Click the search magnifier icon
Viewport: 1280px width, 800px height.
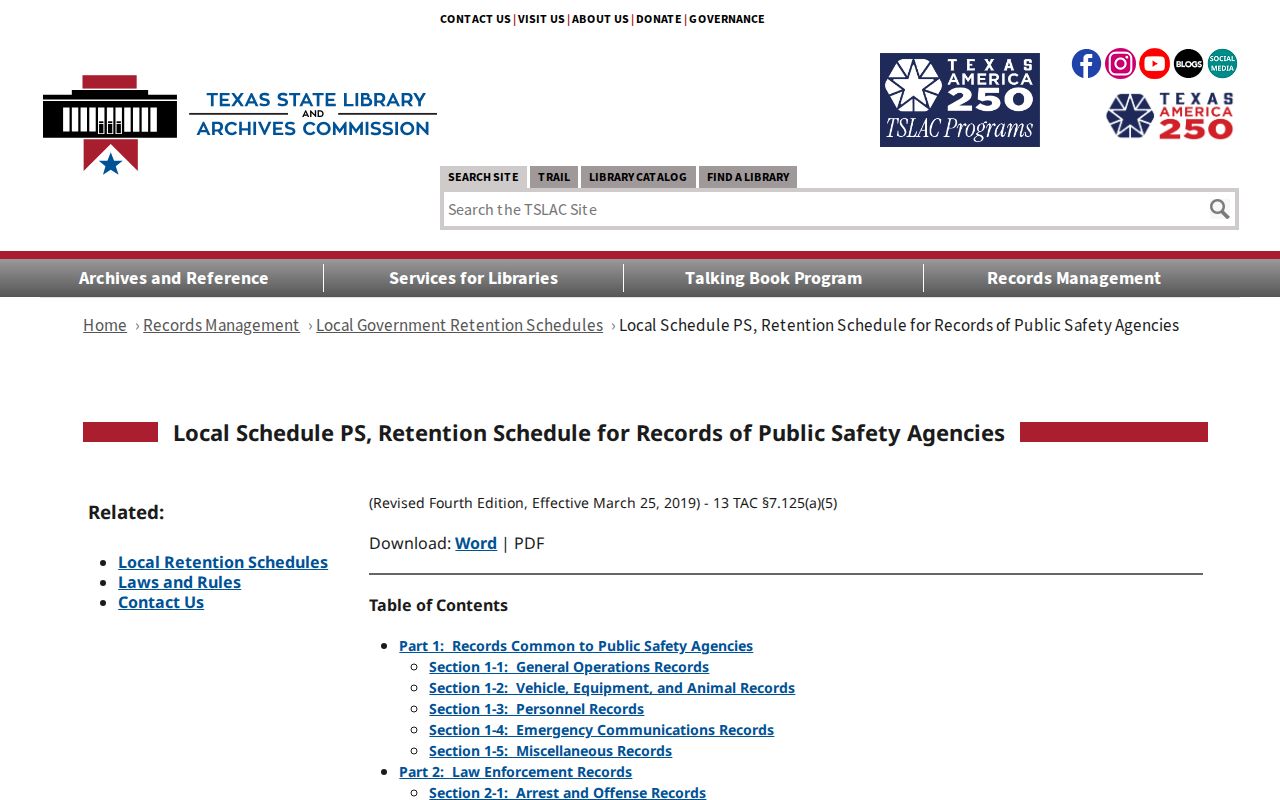tap(1219, 209)
